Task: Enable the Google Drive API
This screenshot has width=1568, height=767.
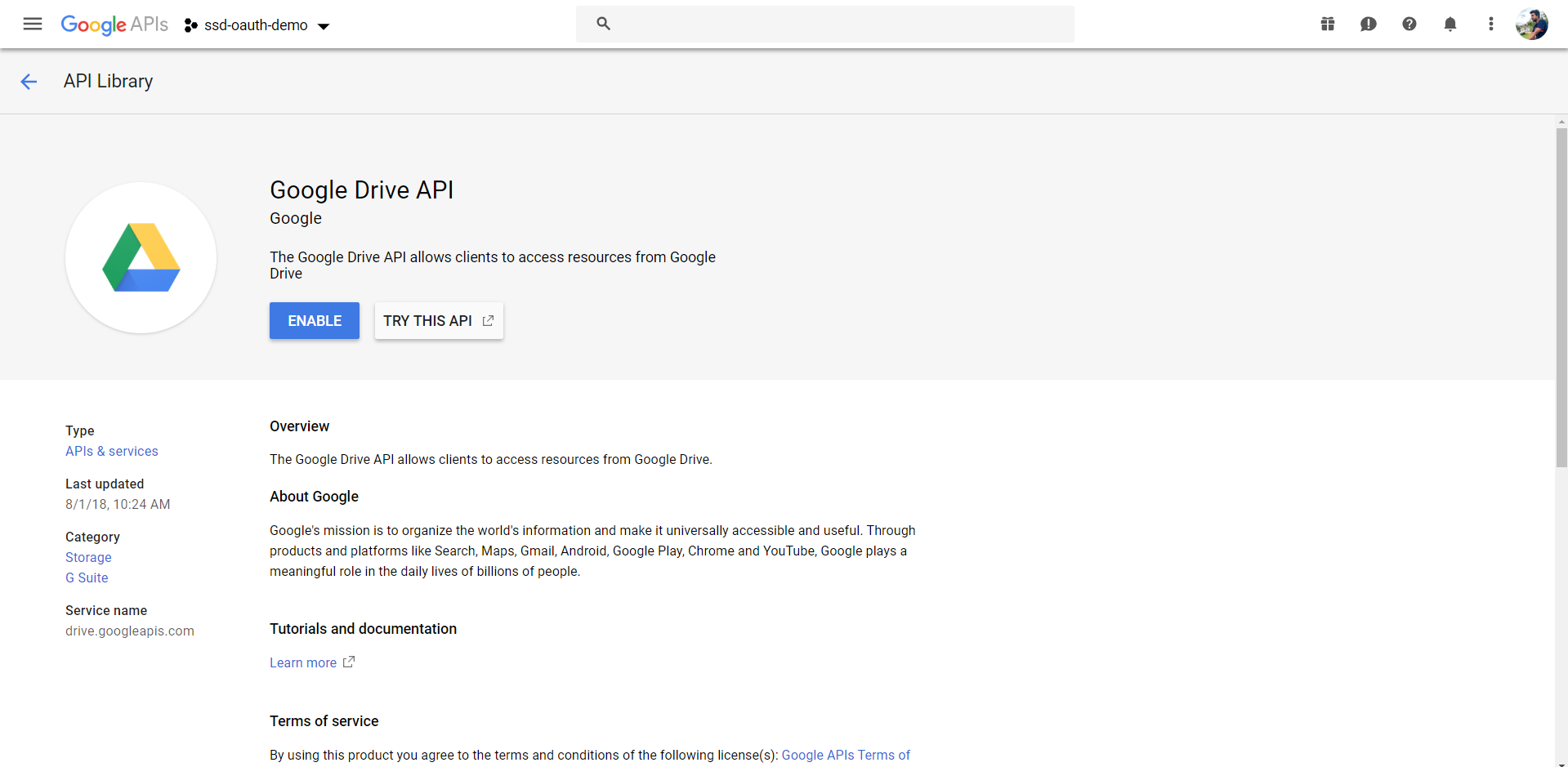Action: click(x=314, y=320)
